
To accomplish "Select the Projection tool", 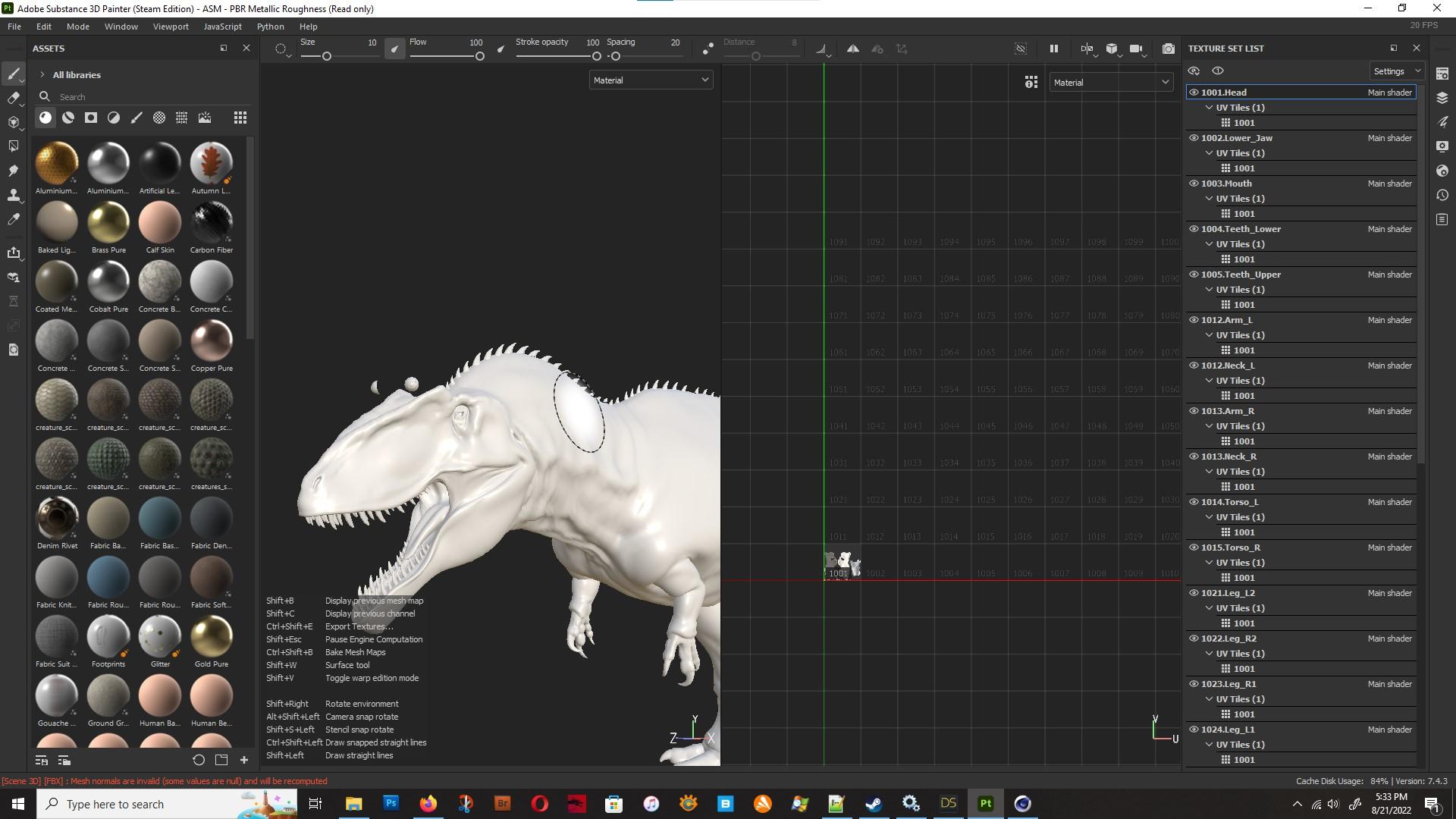I will coord(13,122).
